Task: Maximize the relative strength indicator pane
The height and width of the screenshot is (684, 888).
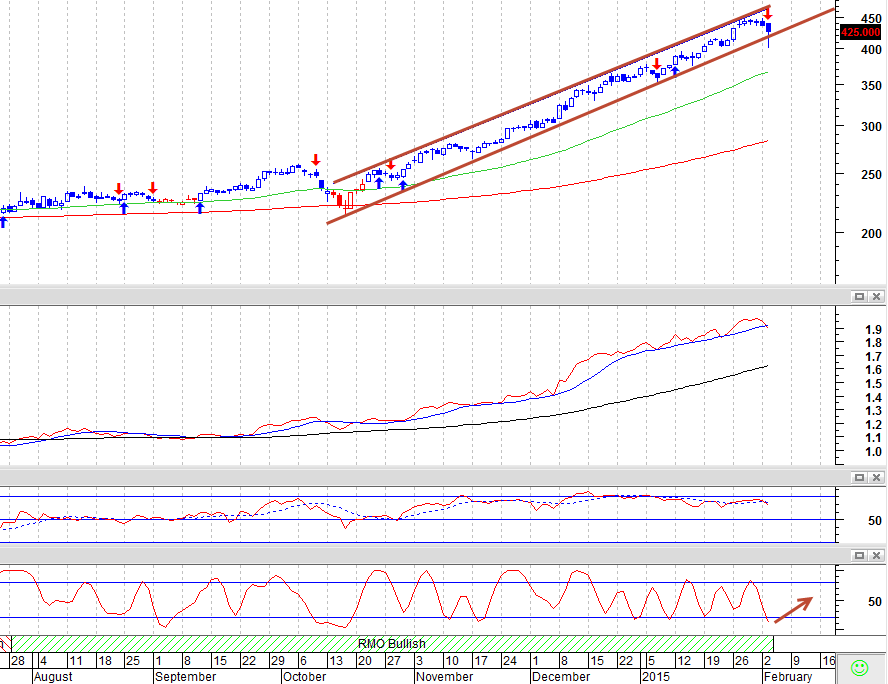Action: click(859, 296)
